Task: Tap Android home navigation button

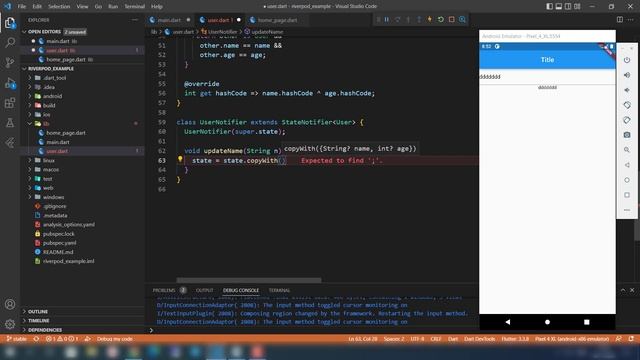Action: 547,322
